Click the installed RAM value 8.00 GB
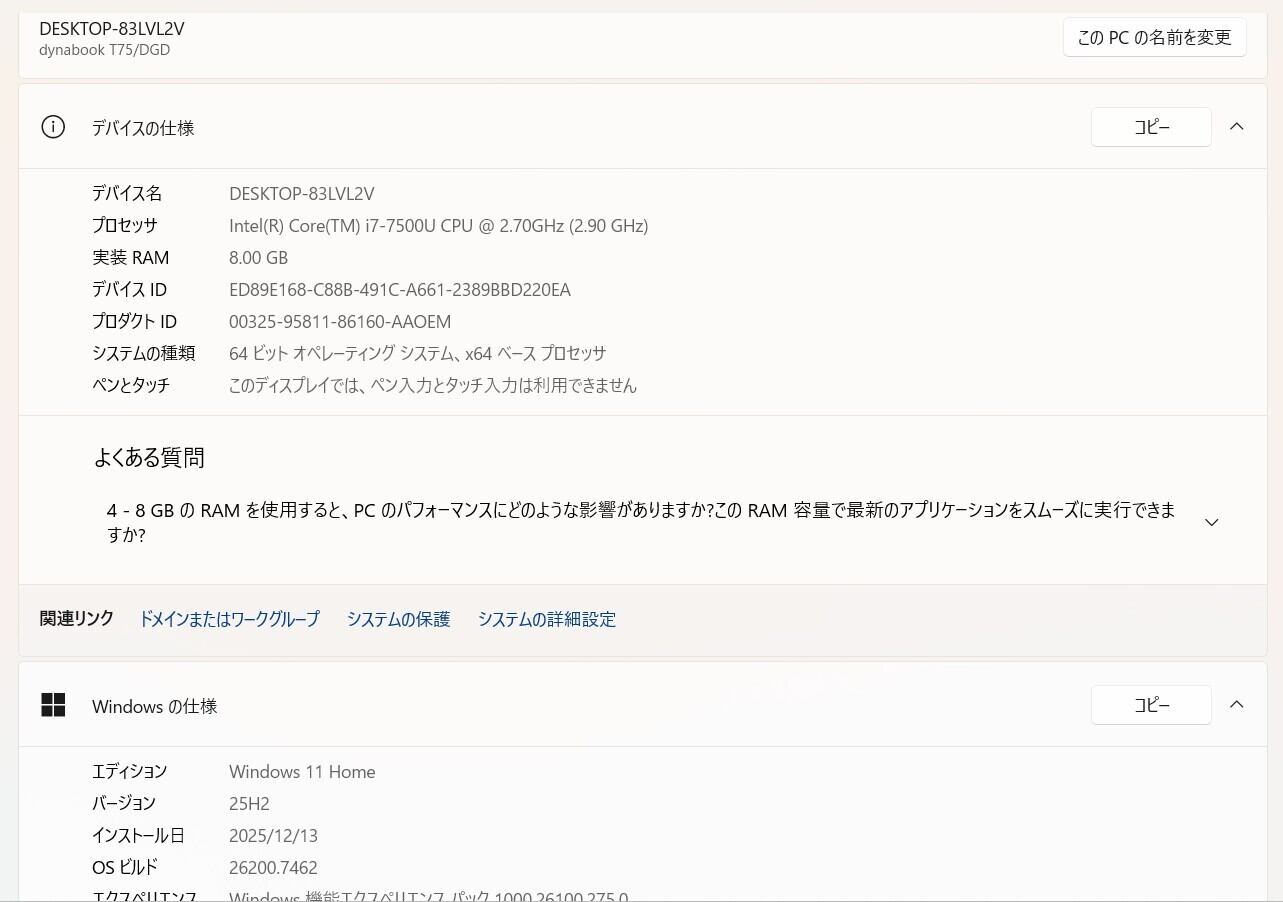Screen dimensions: 1283x902 click(x=259, y=258)
